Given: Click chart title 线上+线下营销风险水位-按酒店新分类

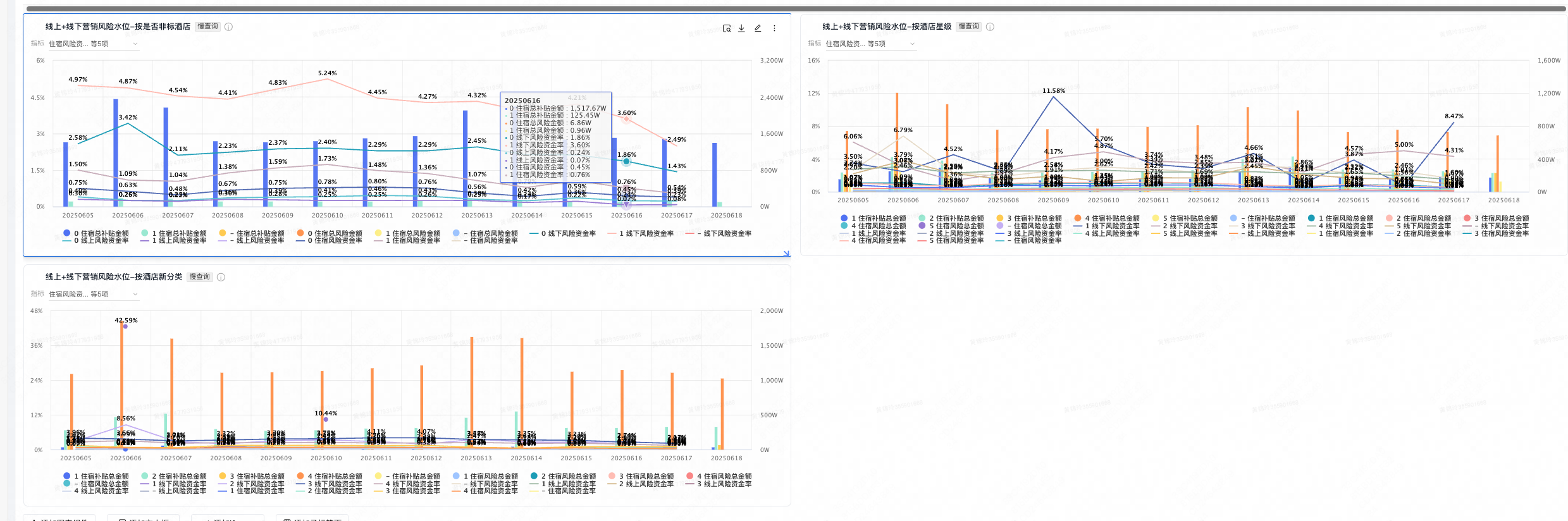Looking at the screenshot, I should (114, 277).
